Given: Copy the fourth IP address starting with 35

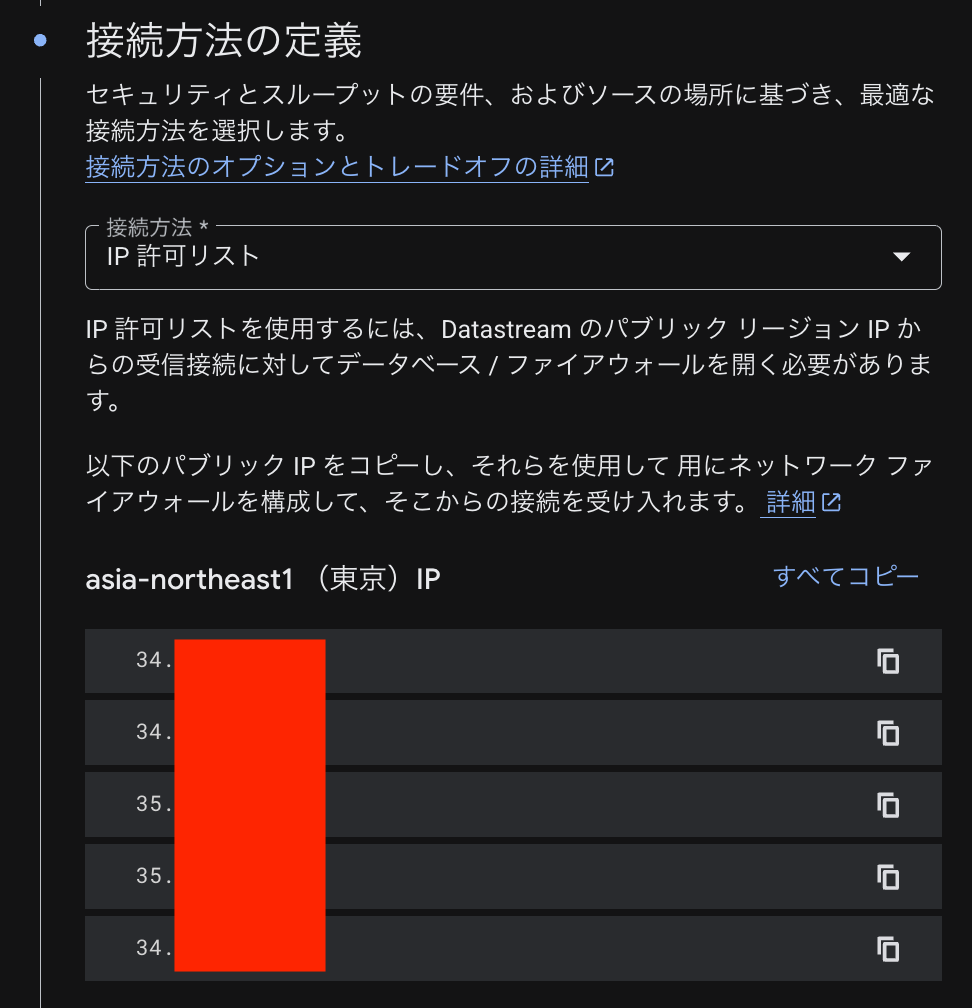Looking at the screenshot, I should [x=888, y=877].
